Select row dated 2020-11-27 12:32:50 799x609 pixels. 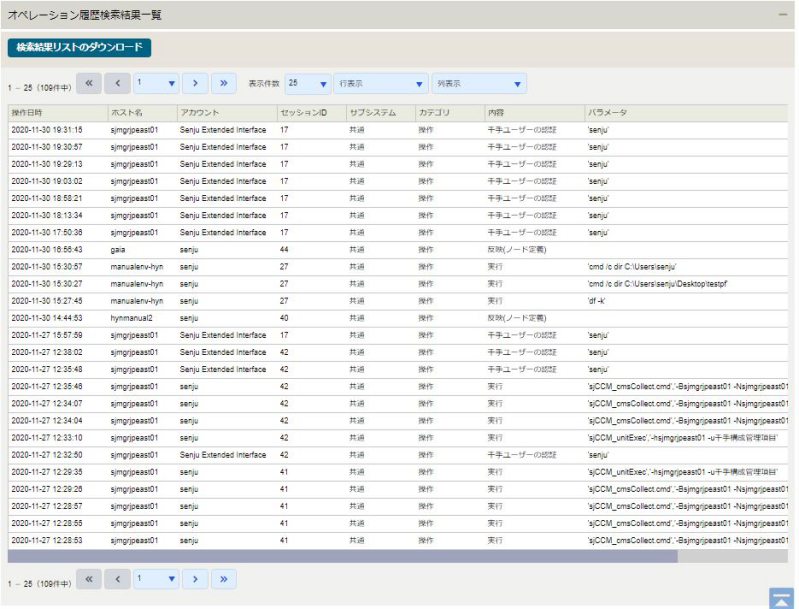click(398, 455)
